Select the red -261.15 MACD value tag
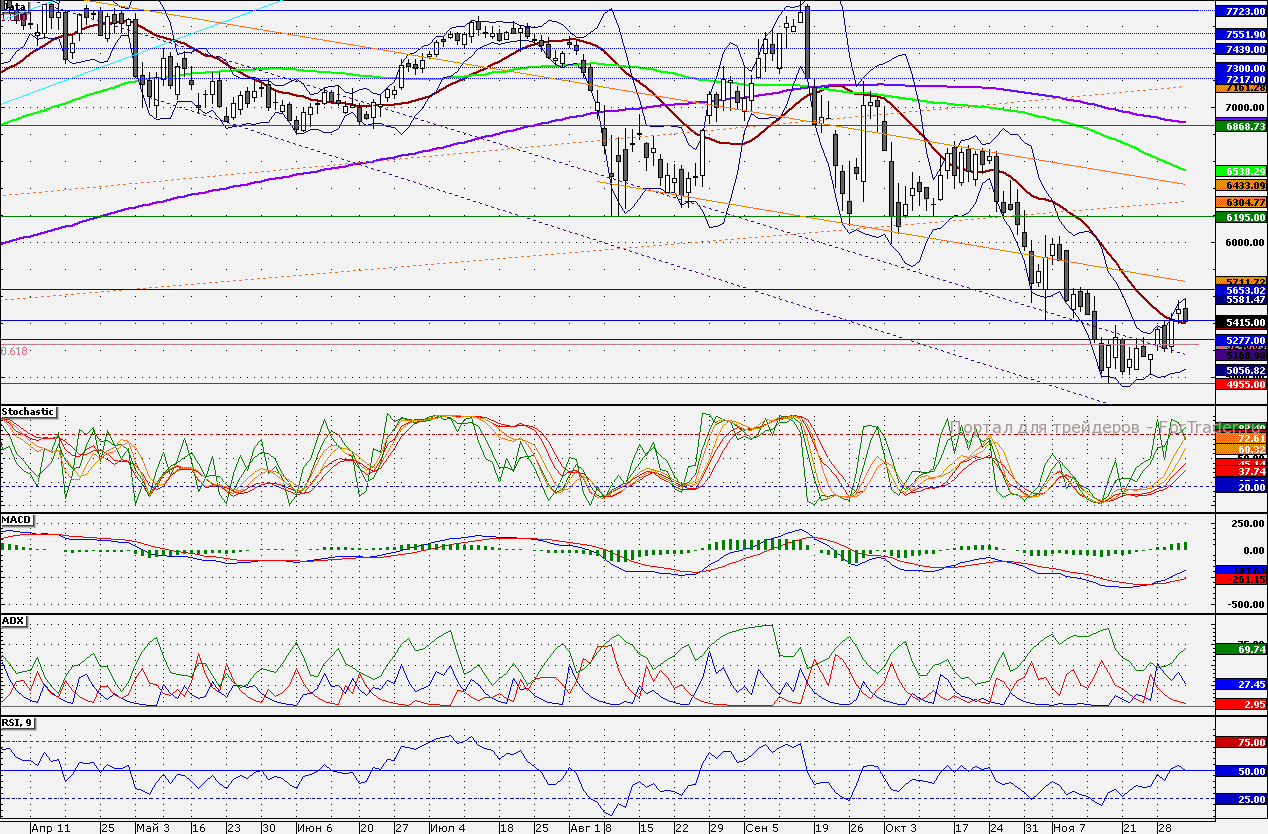The width and height of the screenshot is (1268, 834). pos(1239,580)
